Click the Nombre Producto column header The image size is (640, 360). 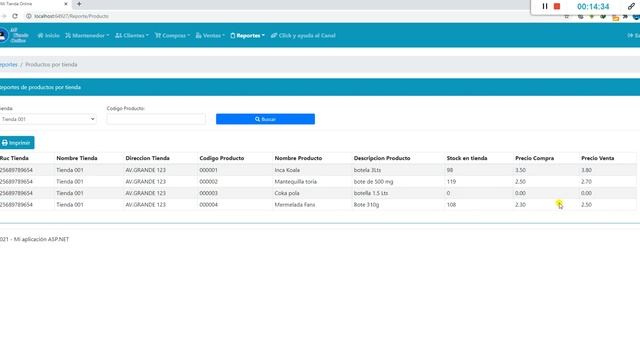tap(298, 158)
